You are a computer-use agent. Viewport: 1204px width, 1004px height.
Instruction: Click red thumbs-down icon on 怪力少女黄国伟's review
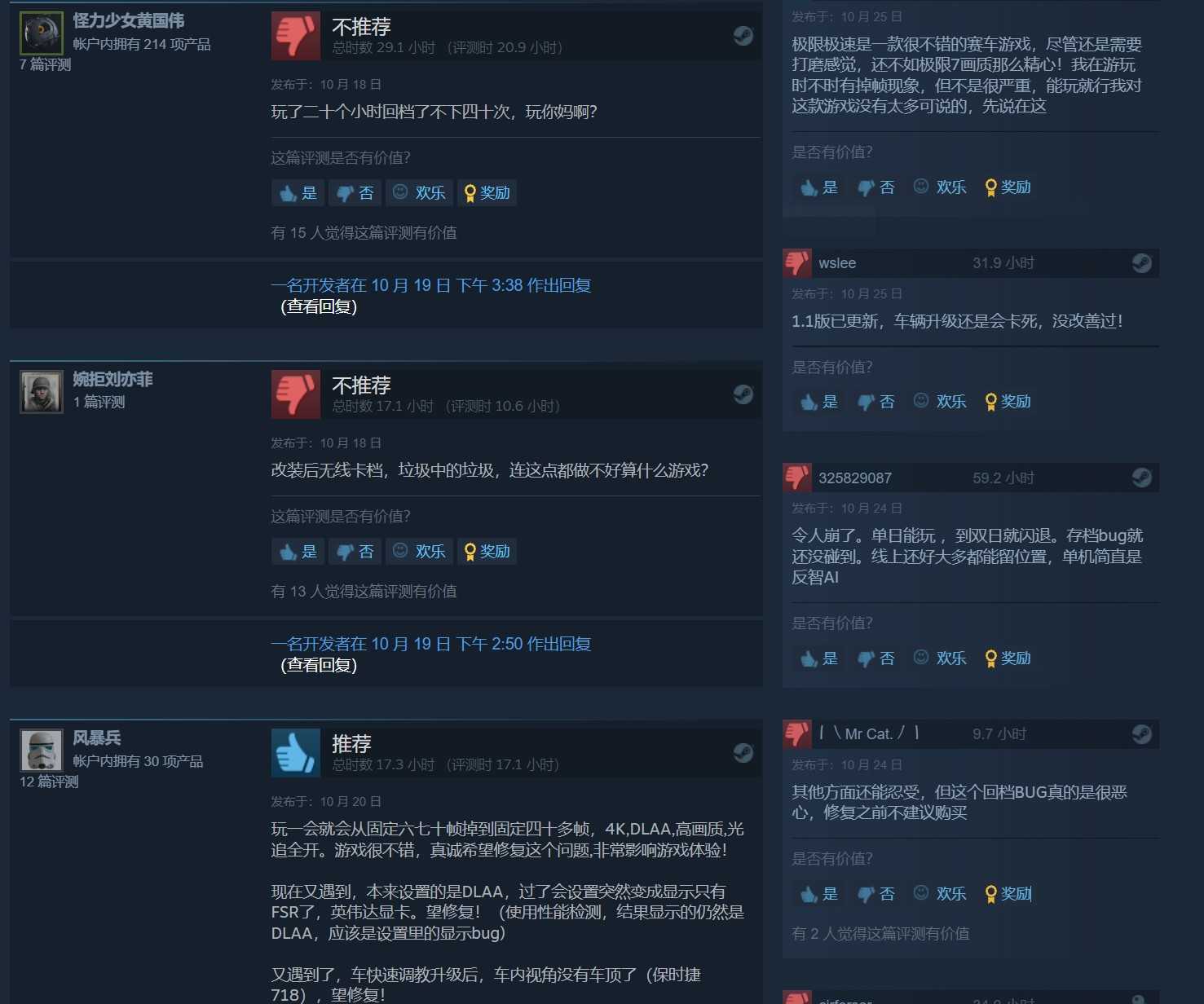(x=295, y=36)
